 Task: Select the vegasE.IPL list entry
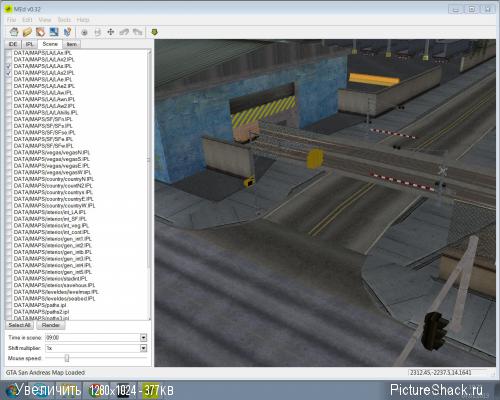click(x=51, y=166)
